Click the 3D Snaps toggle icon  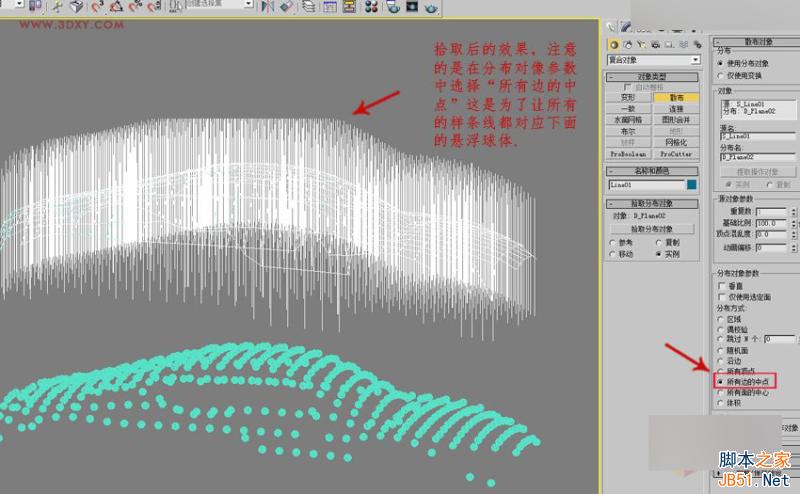coord(97,6)
